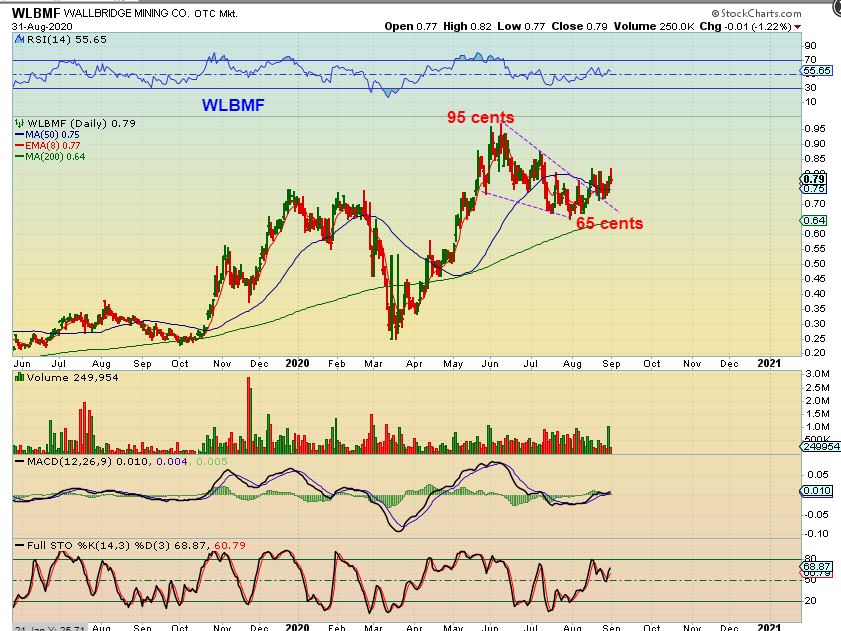Click the 249954 volume tag on right axis
This screenshot has height=631, width=841.
pyautogui.click(x=820, y=446)
